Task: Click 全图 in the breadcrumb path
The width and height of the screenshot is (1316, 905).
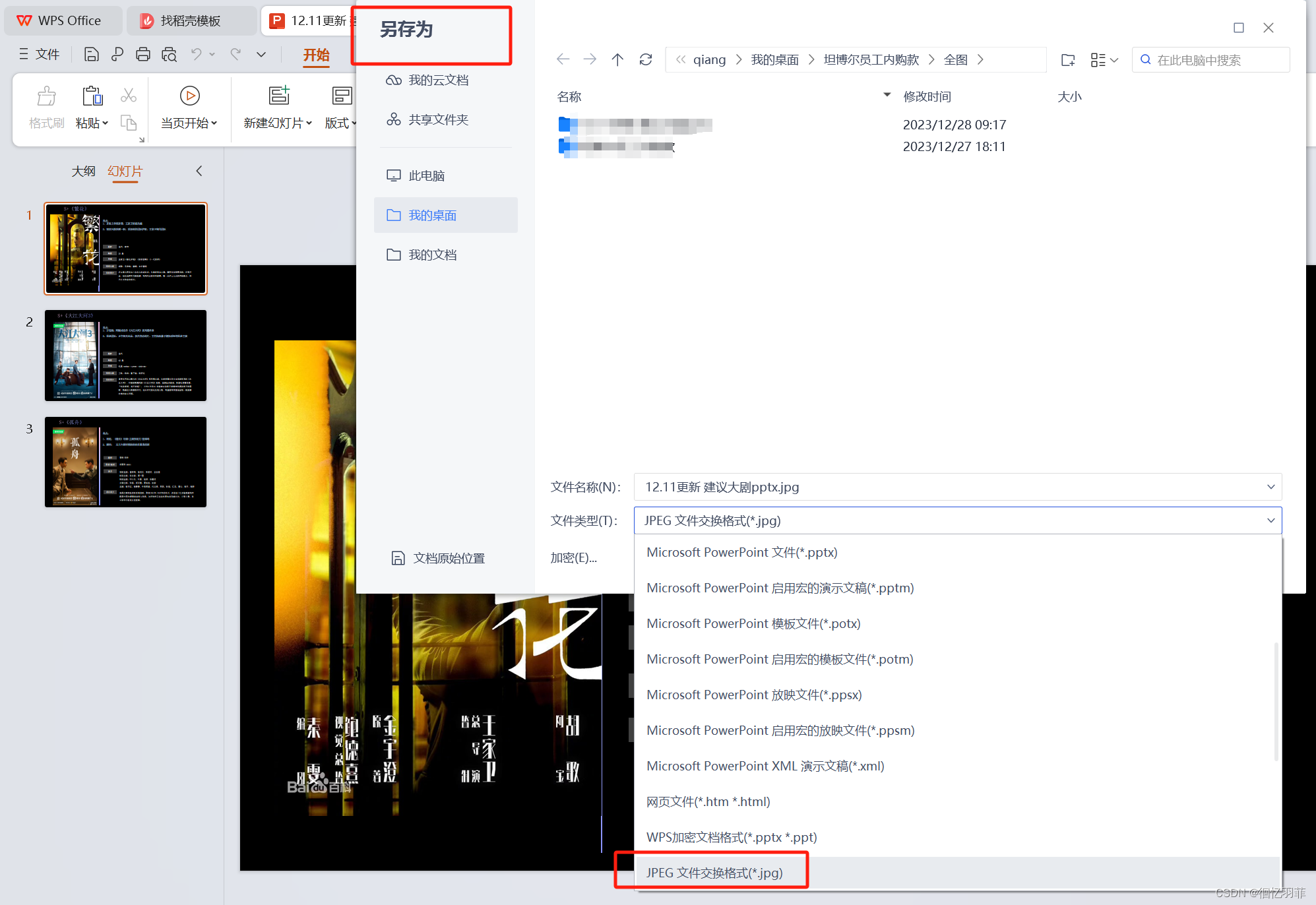Action: pos(955,59)
